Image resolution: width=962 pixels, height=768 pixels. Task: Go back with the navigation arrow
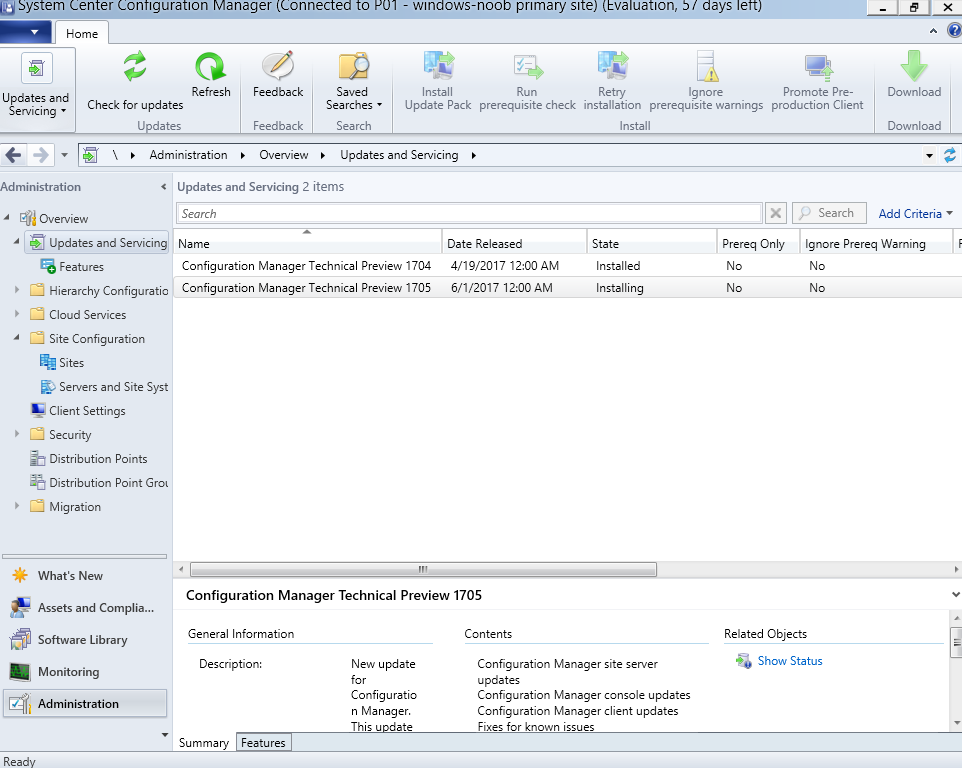pos(13,155)
